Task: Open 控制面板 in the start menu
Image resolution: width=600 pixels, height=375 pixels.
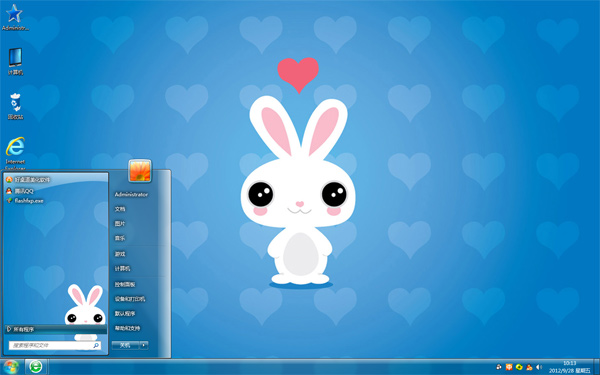Action: tap(125, 284)
